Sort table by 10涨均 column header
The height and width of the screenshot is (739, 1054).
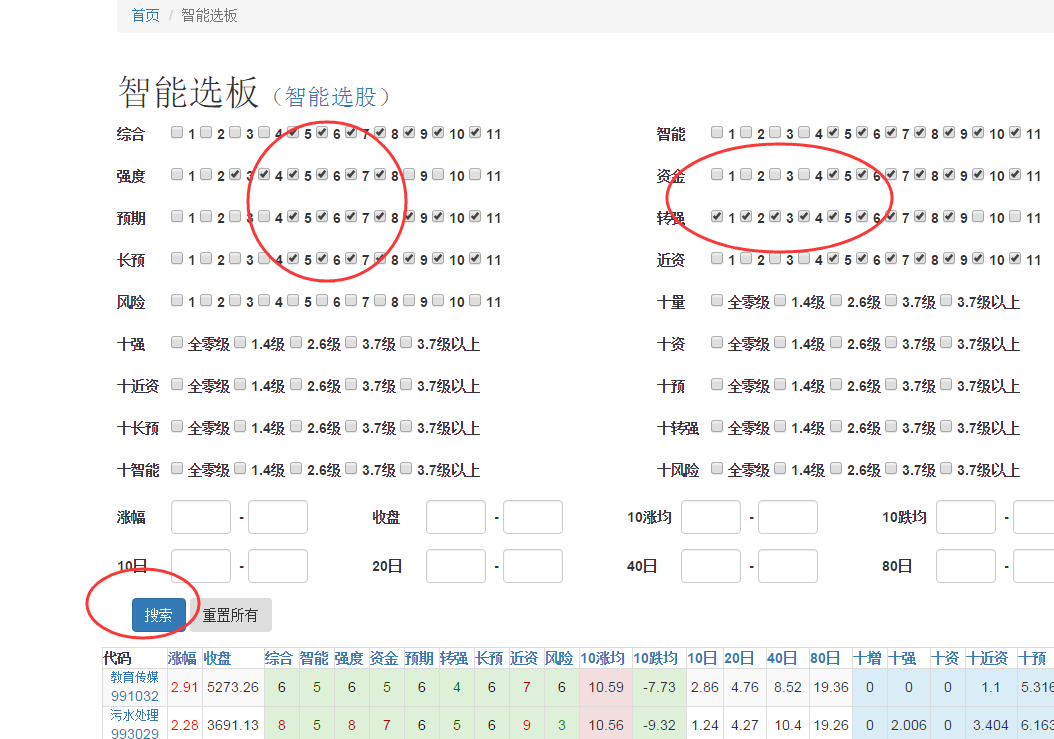click(604, 658)
